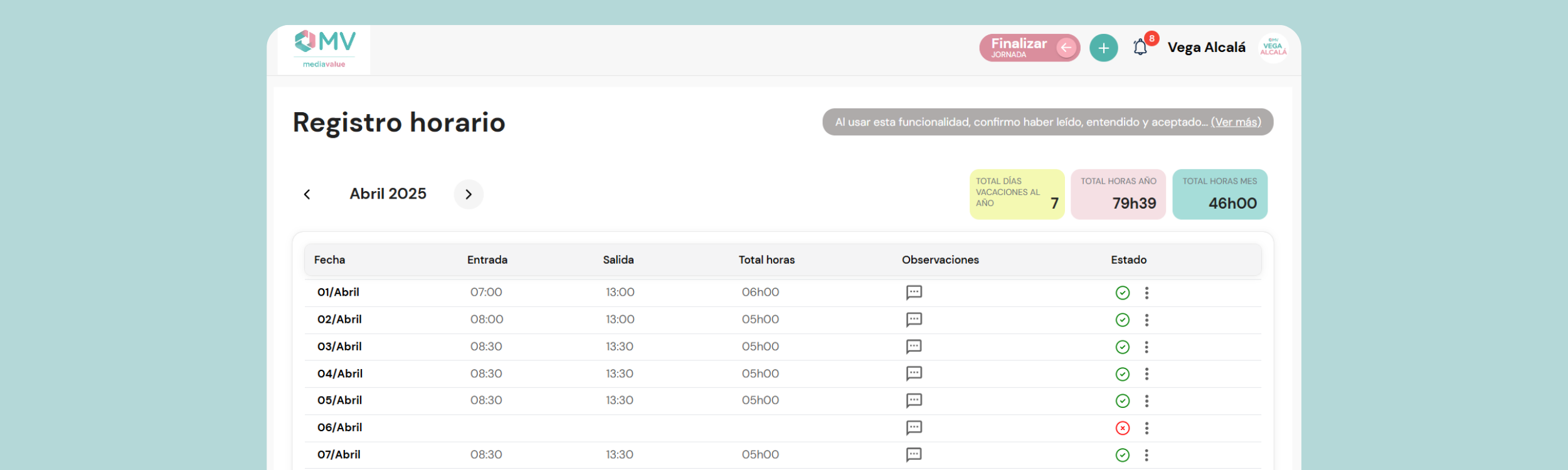Click the MV mediavalue logo
Viewport: 1568px width, 470px height.
(324, 50)
